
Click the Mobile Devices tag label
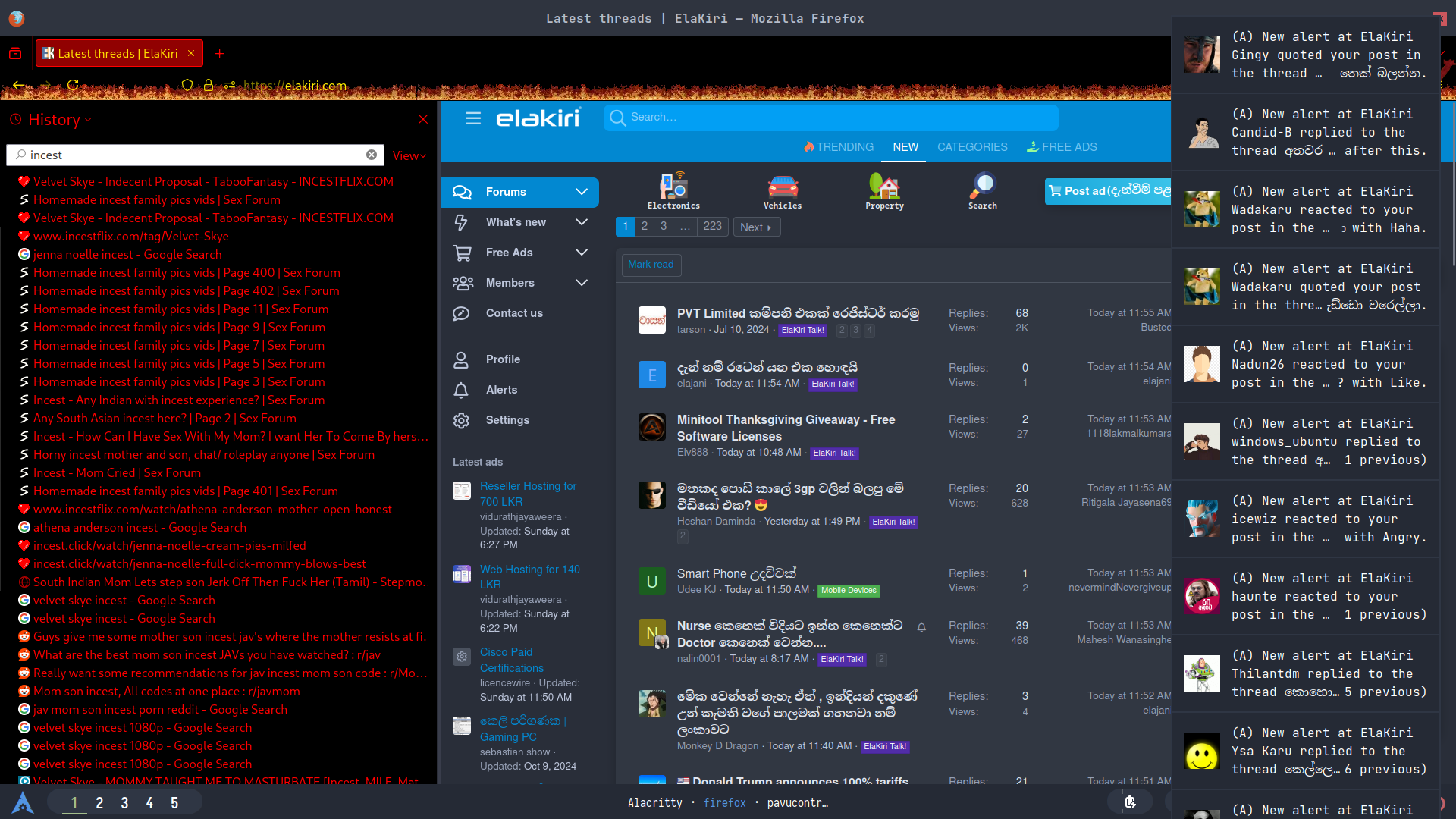(849, 591)
